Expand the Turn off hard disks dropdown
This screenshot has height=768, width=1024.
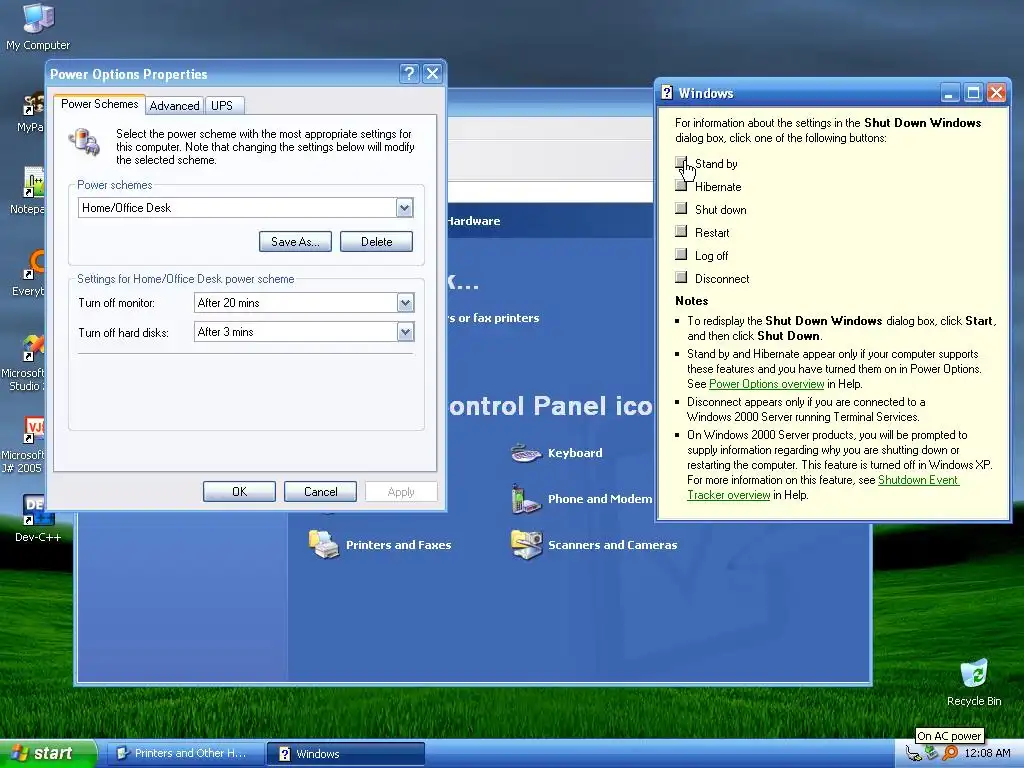coord(405,332)
